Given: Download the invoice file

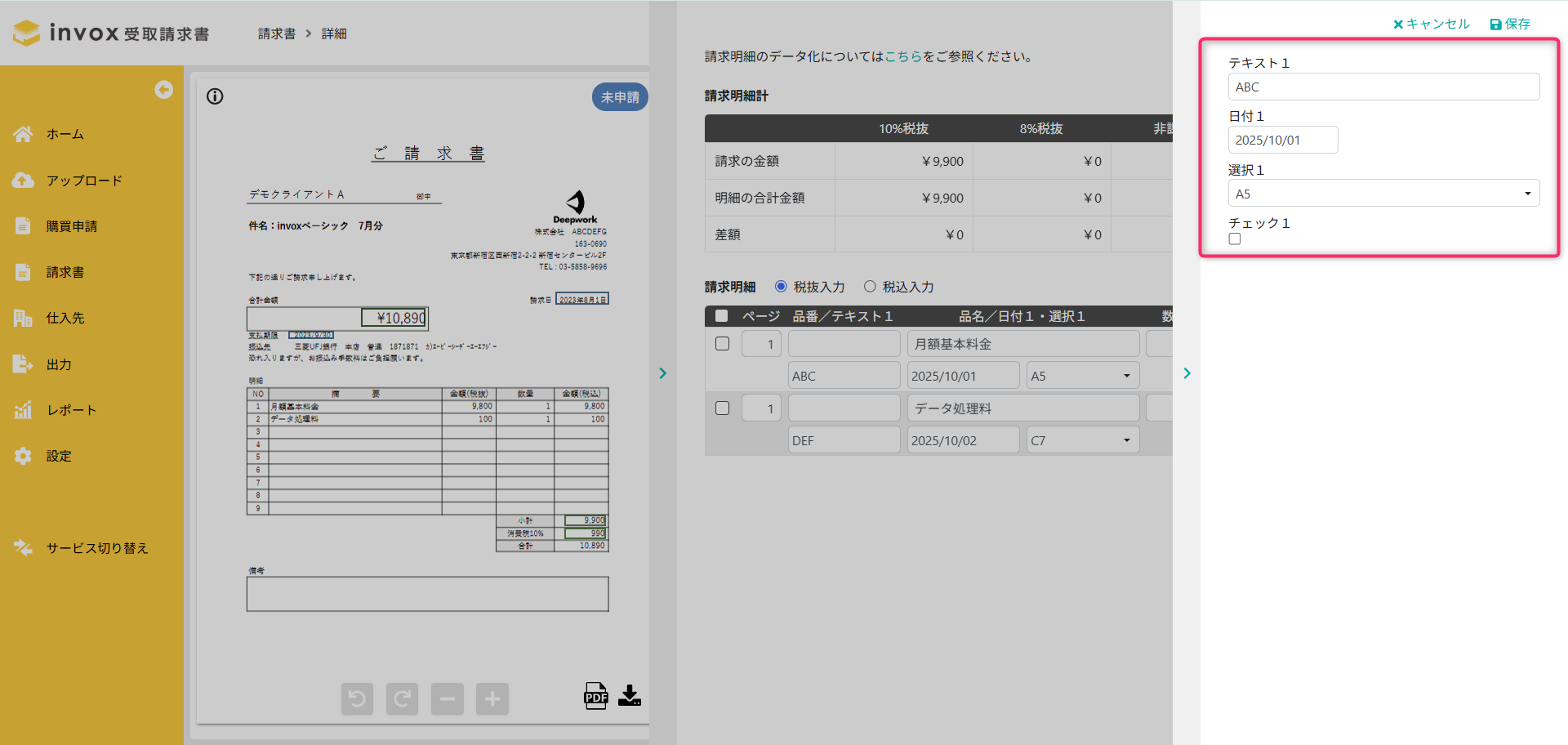Looking at the screenshot, I should point(630,696).
